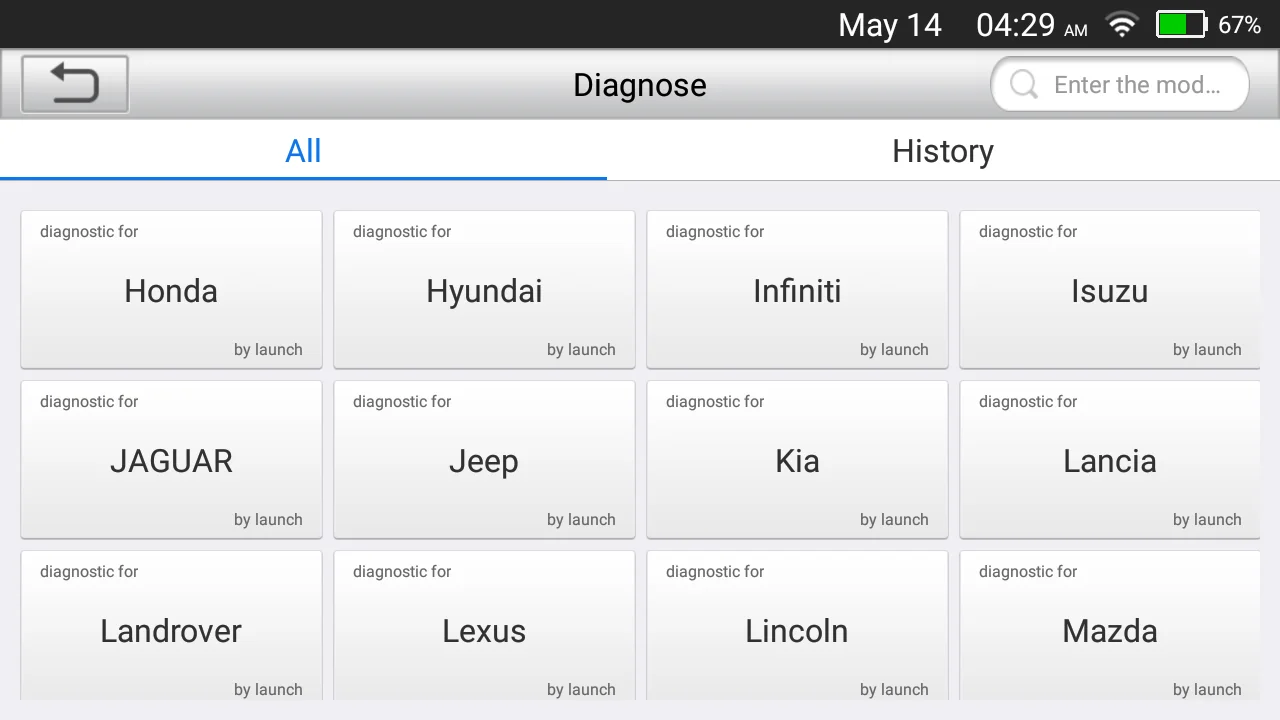Tap the battery indicator icon

pyautogui.click(x=1182, y=25)
